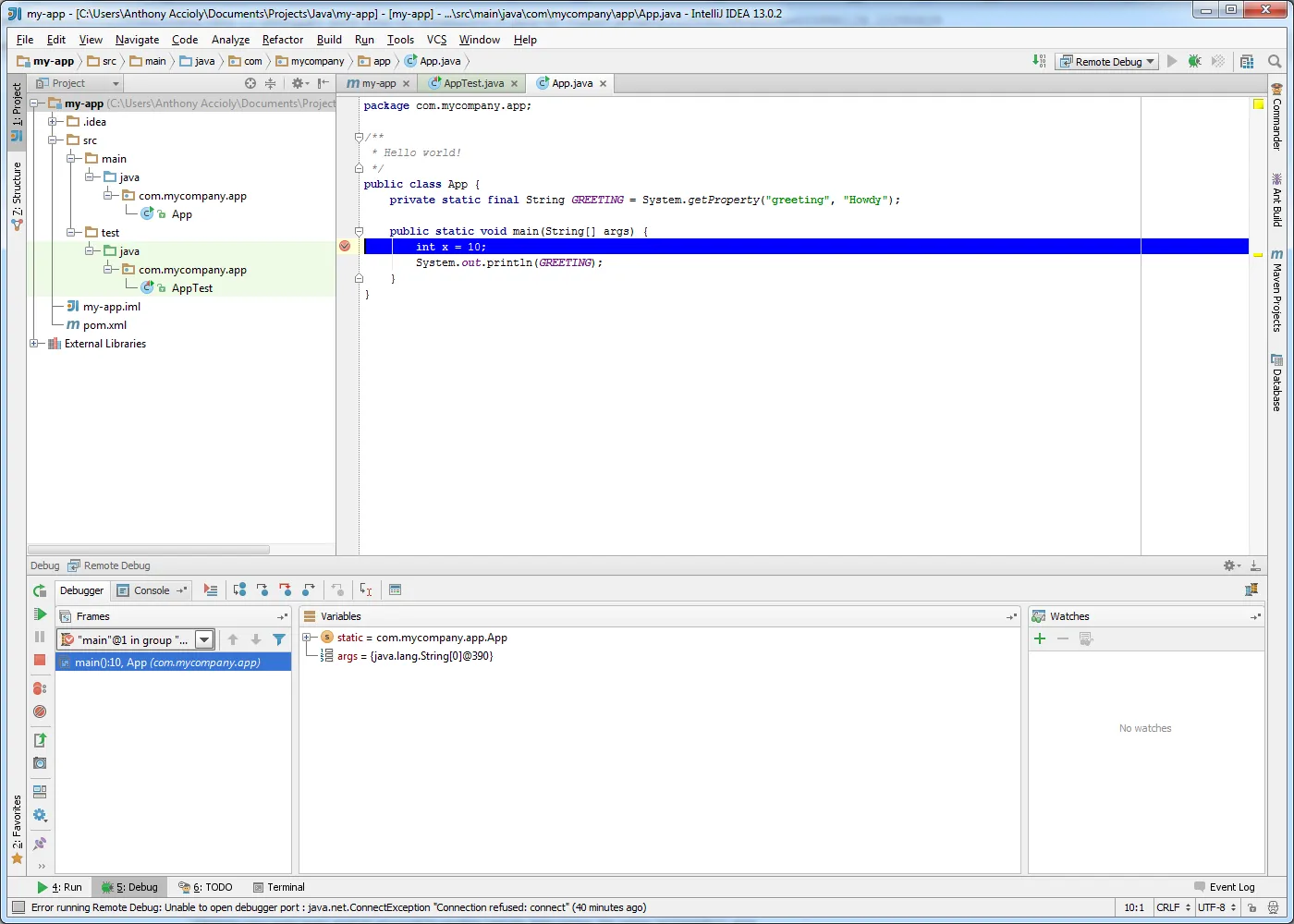
Task: Select frame main():10, App
Action: tap(174, 663)
